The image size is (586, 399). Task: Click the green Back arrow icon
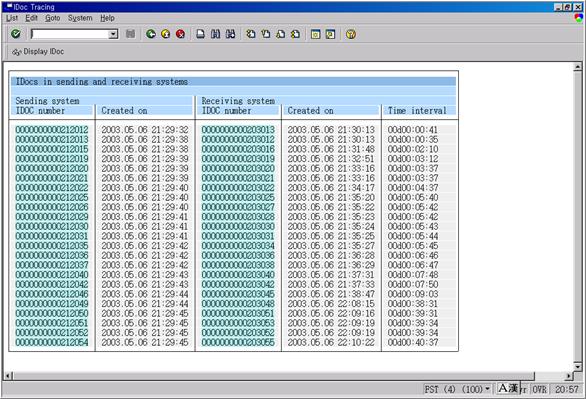click(151, 34)
